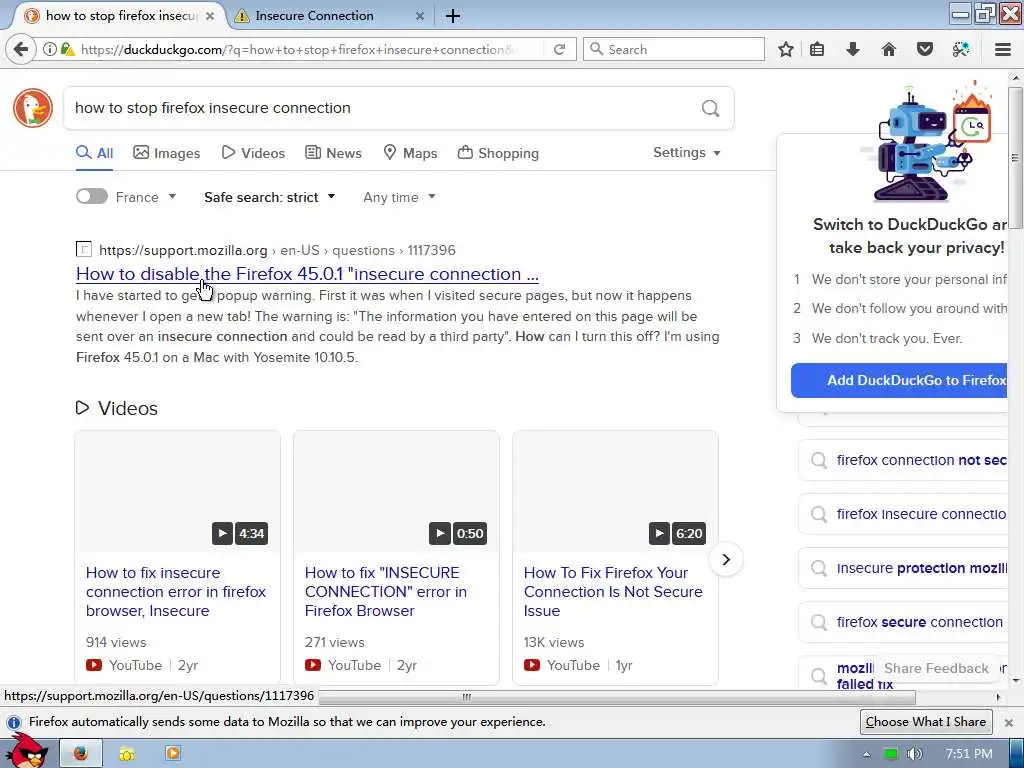Viewport: 1024px width, 768px height.
Task: Go back using the browser back arrow
Action: 21,49
